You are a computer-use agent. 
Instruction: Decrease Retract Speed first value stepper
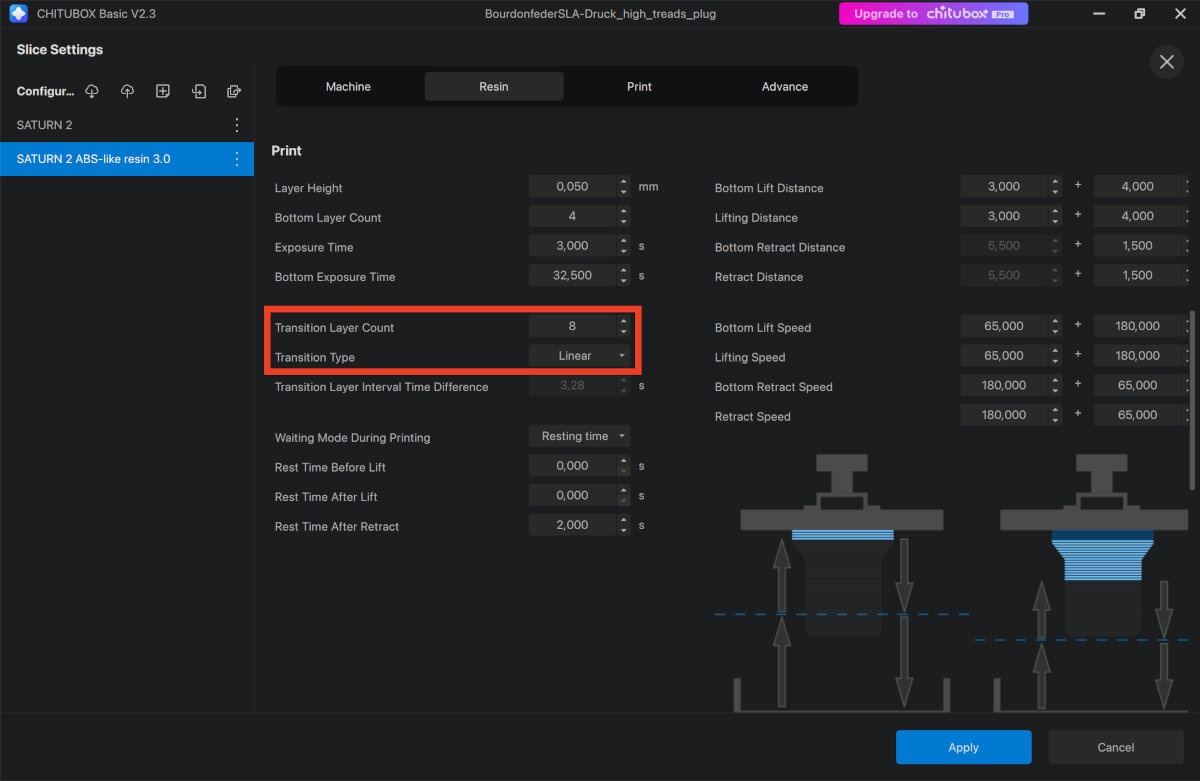1055,419
